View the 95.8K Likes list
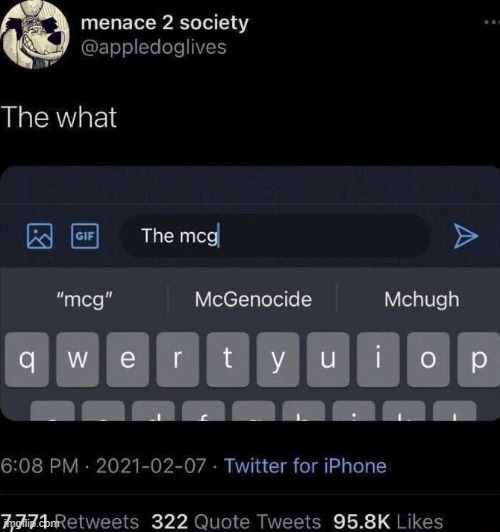Viewport: 500px width, 532px height. (x=388, y=521)
